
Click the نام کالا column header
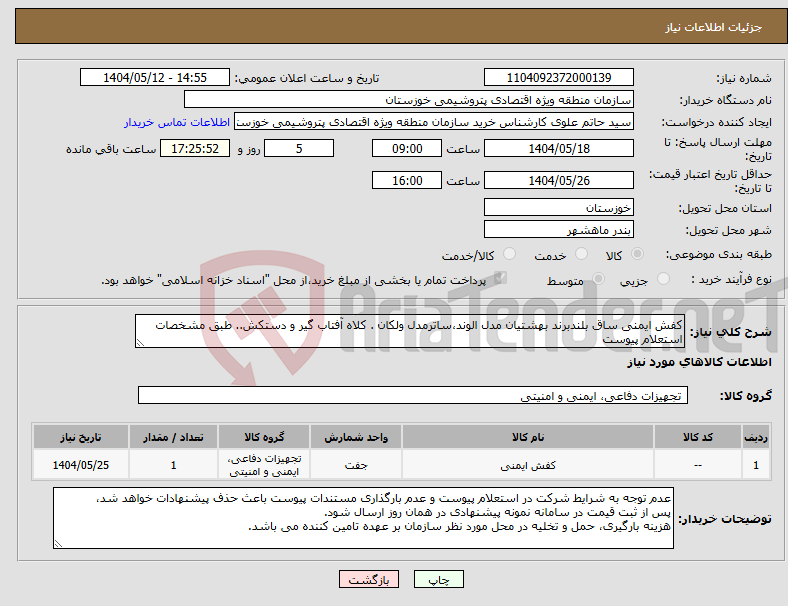point(528,437)
